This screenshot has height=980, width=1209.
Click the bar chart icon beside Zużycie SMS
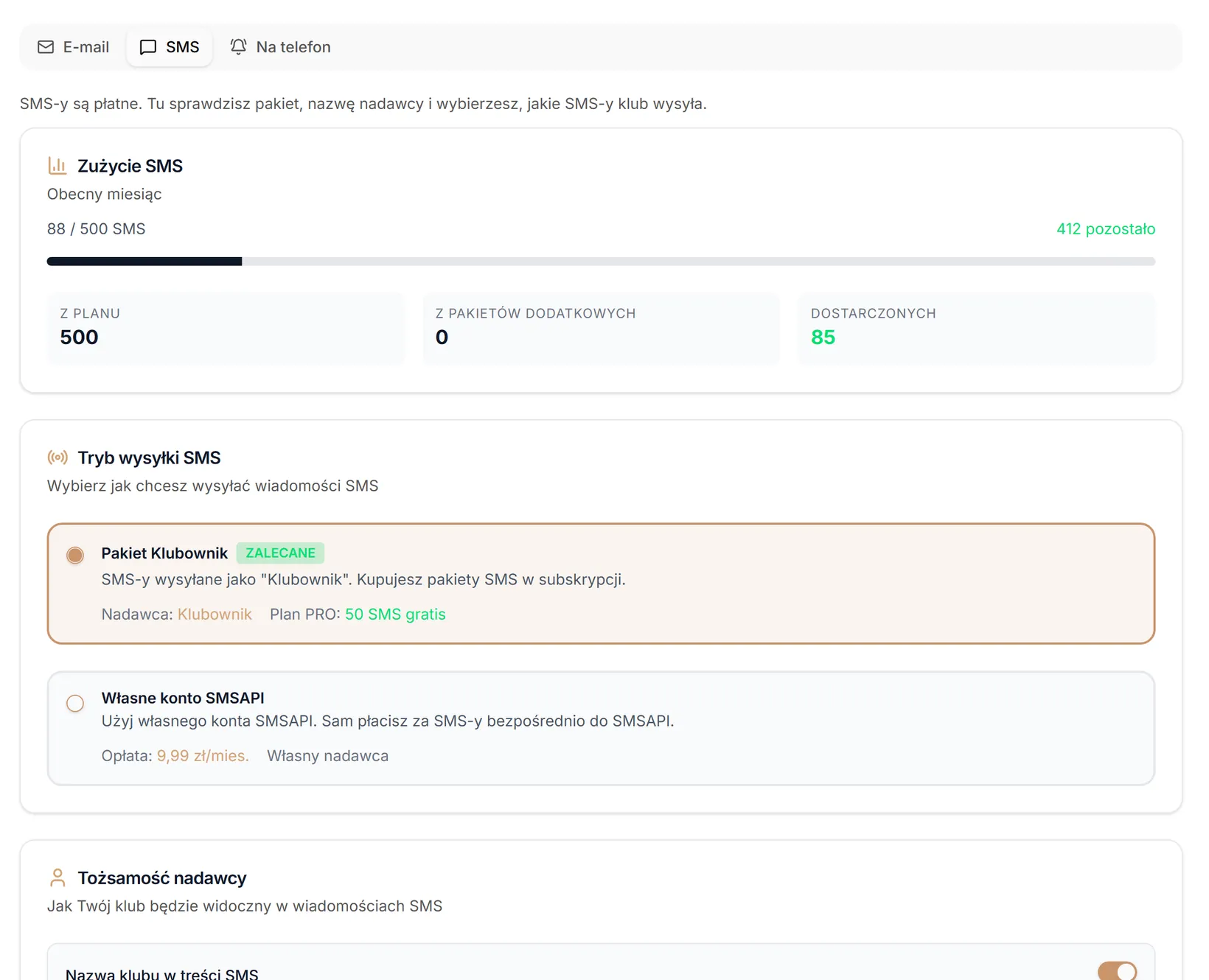(x=58, y=166)
